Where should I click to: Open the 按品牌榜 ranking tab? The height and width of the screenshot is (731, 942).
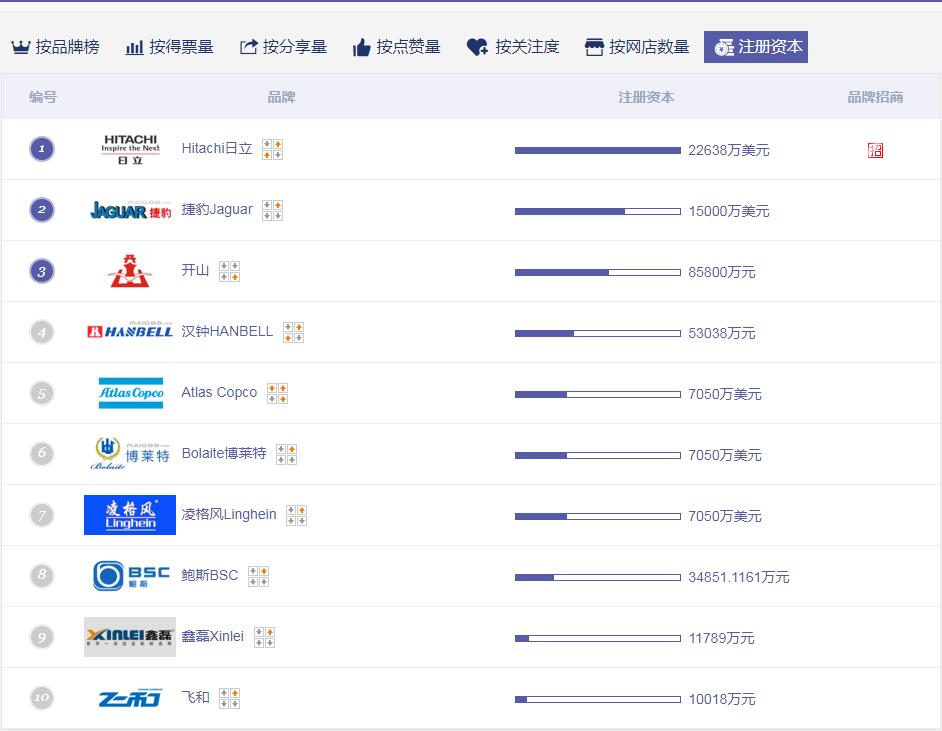(55, 47)
